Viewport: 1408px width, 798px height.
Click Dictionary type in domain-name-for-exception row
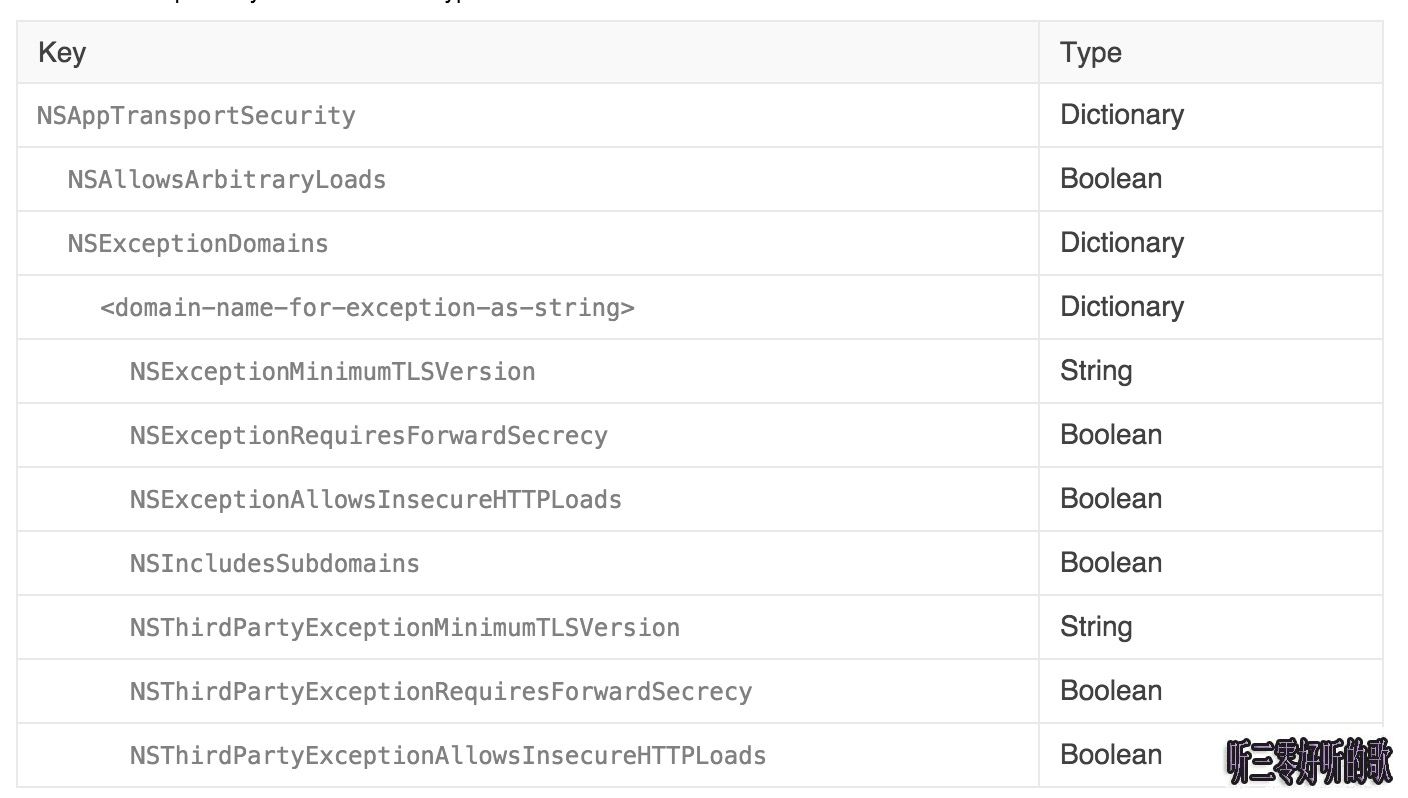point(1122,307)
